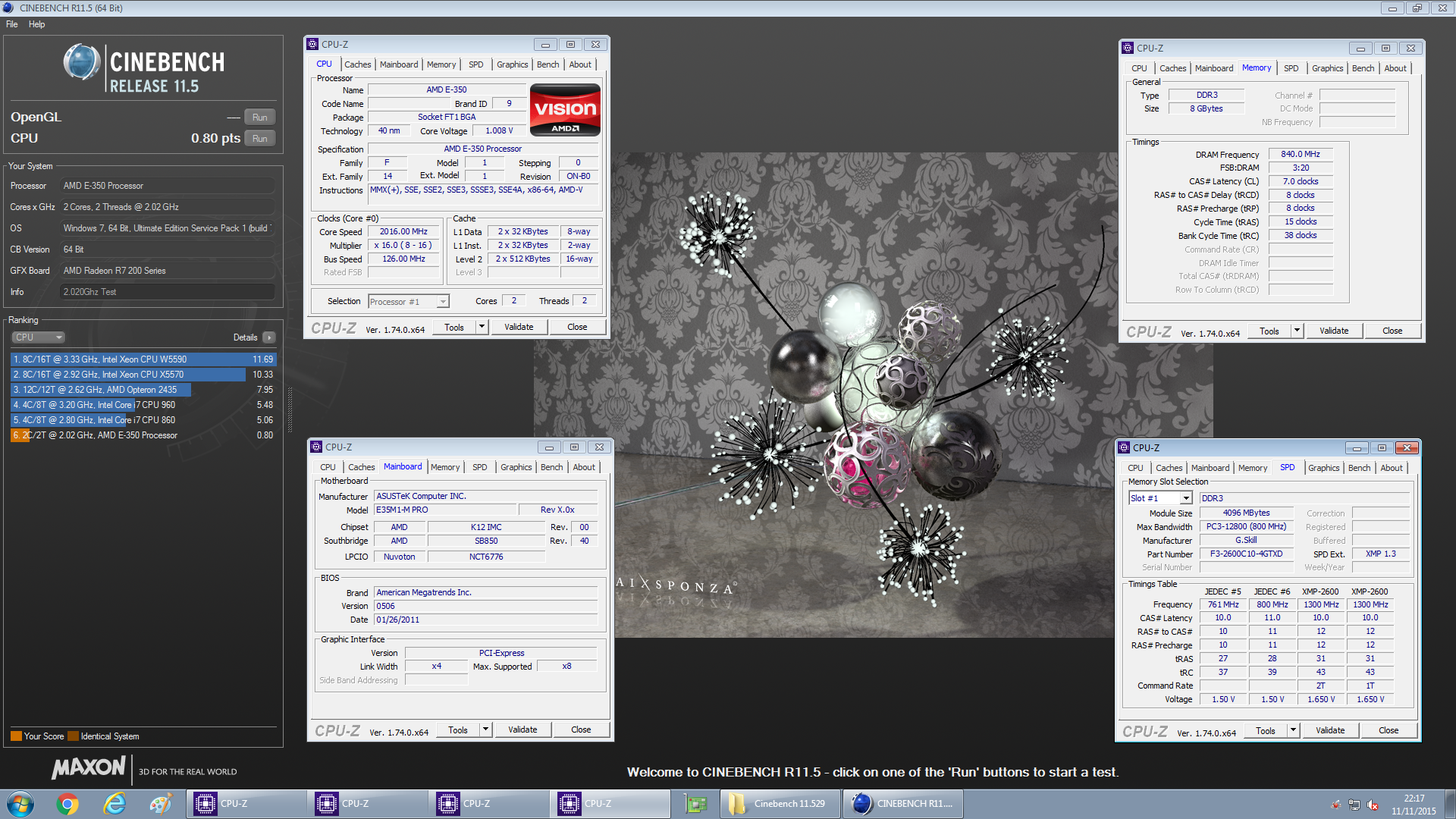
Task: Switch to Caches tab in CPU tab window
Action: (358, 64)
